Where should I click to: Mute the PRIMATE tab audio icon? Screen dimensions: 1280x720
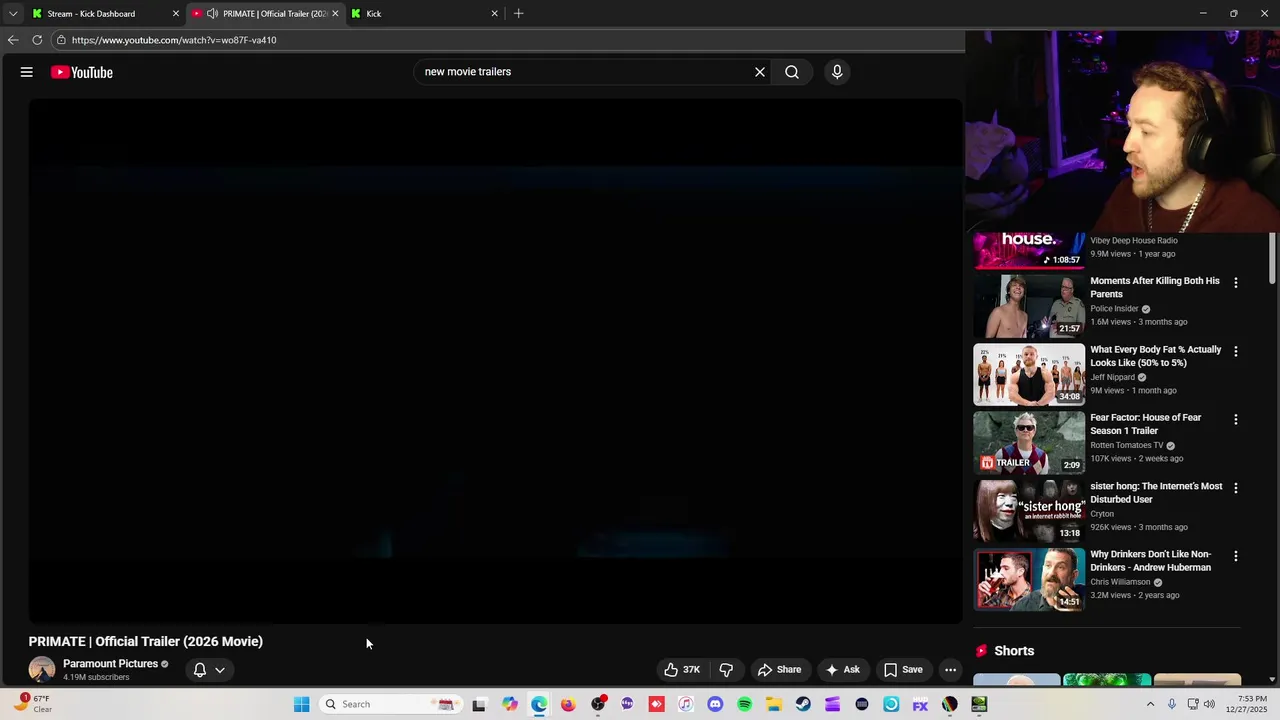pos(212,14)
